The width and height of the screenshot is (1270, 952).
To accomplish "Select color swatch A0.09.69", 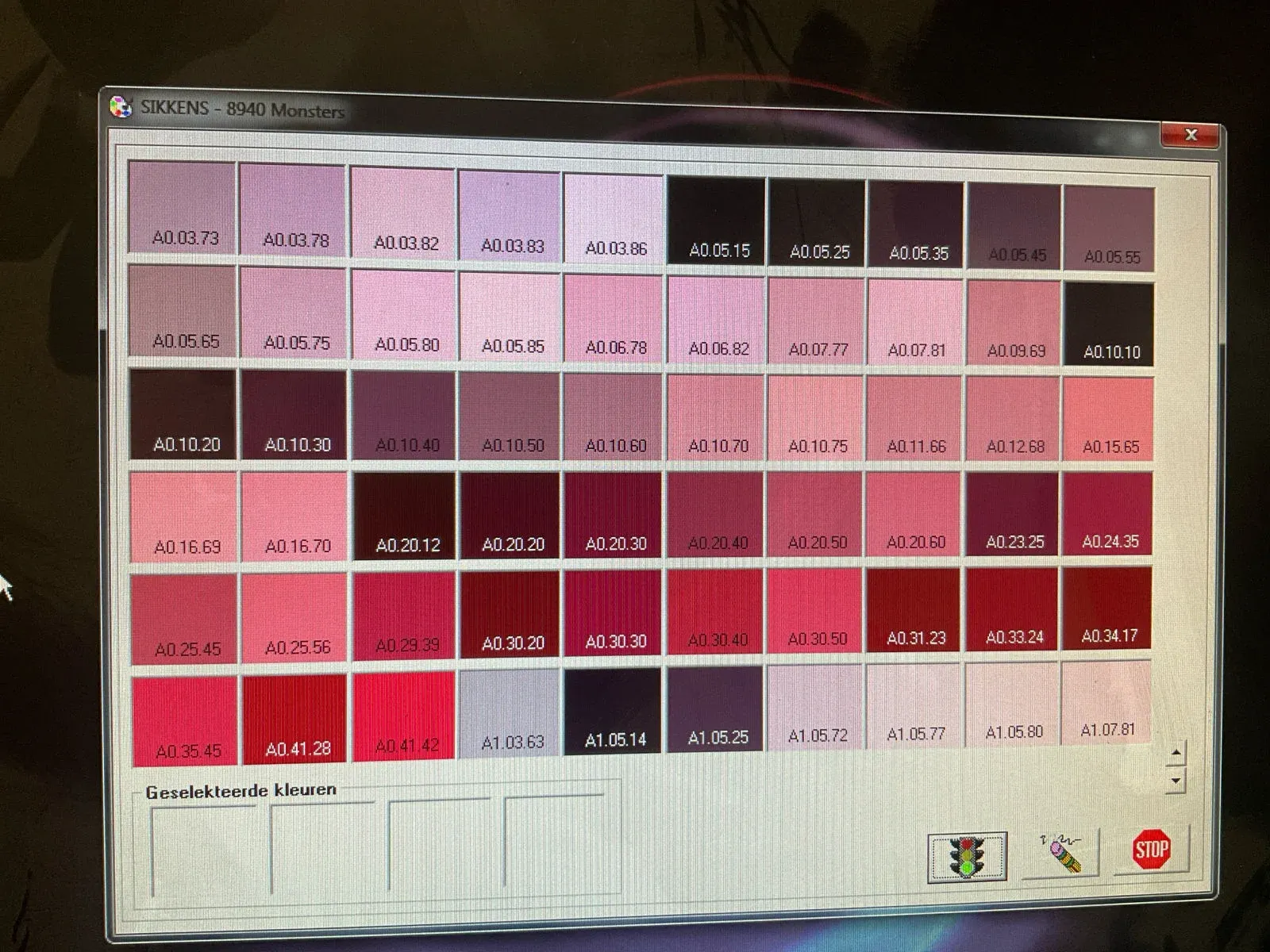I will click(x=1014, y=324).
